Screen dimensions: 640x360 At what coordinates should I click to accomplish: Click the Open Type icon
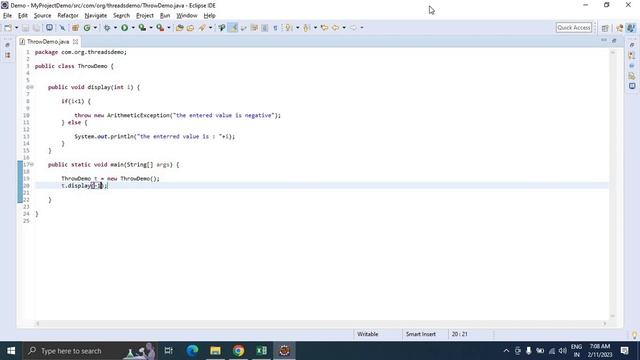click(x=179, y=28)
